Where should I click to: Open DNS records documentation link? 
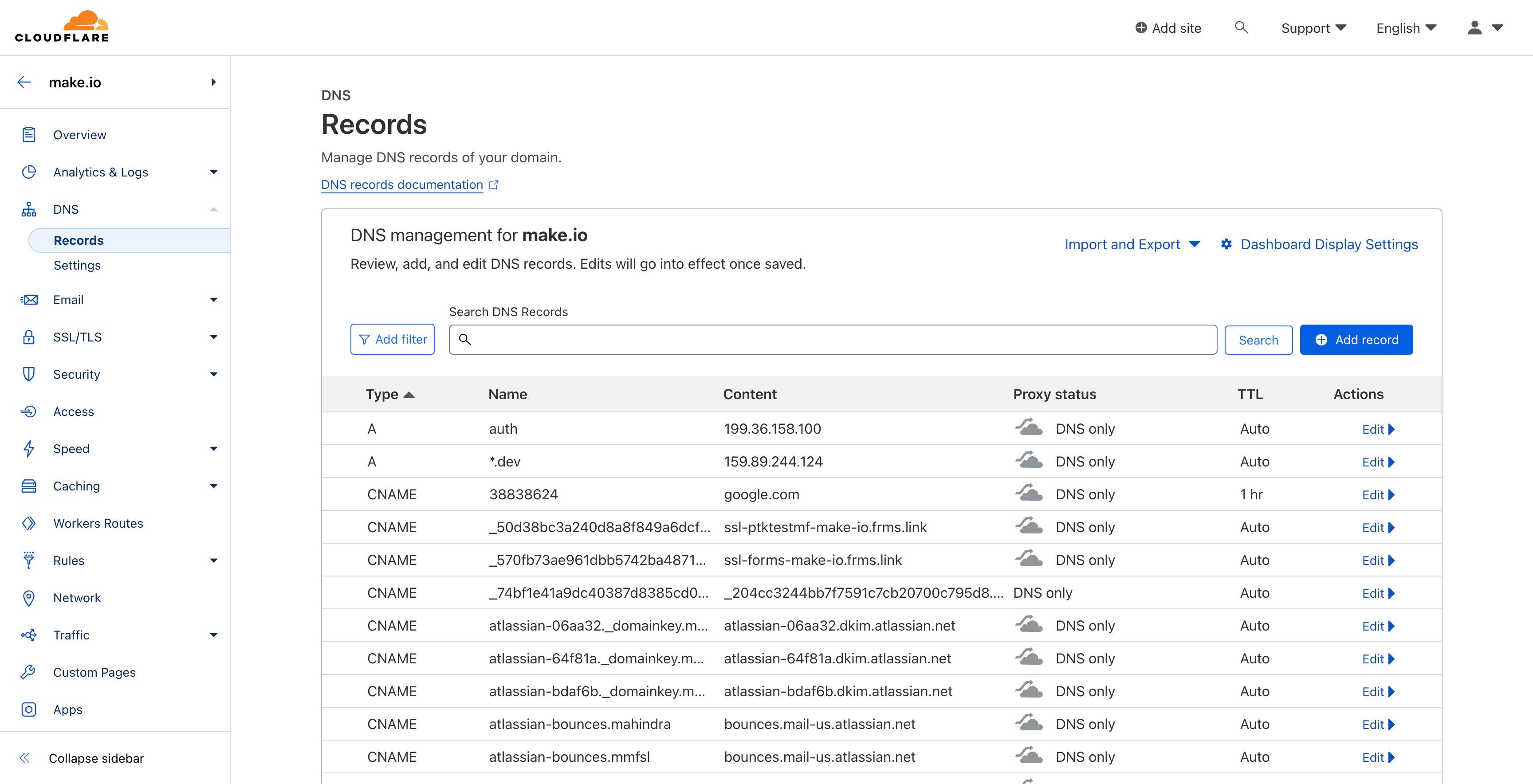coord(402,185)
